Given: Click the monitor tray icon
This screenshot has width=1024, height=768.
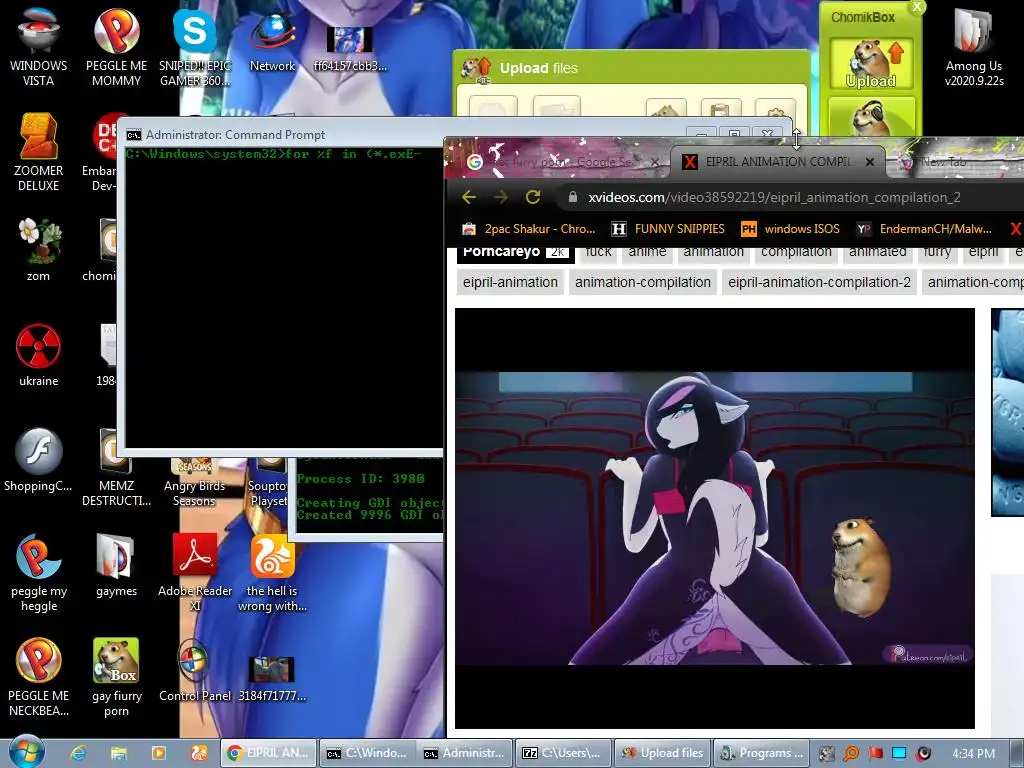Looking at the screenshot, I should (899, 754).
